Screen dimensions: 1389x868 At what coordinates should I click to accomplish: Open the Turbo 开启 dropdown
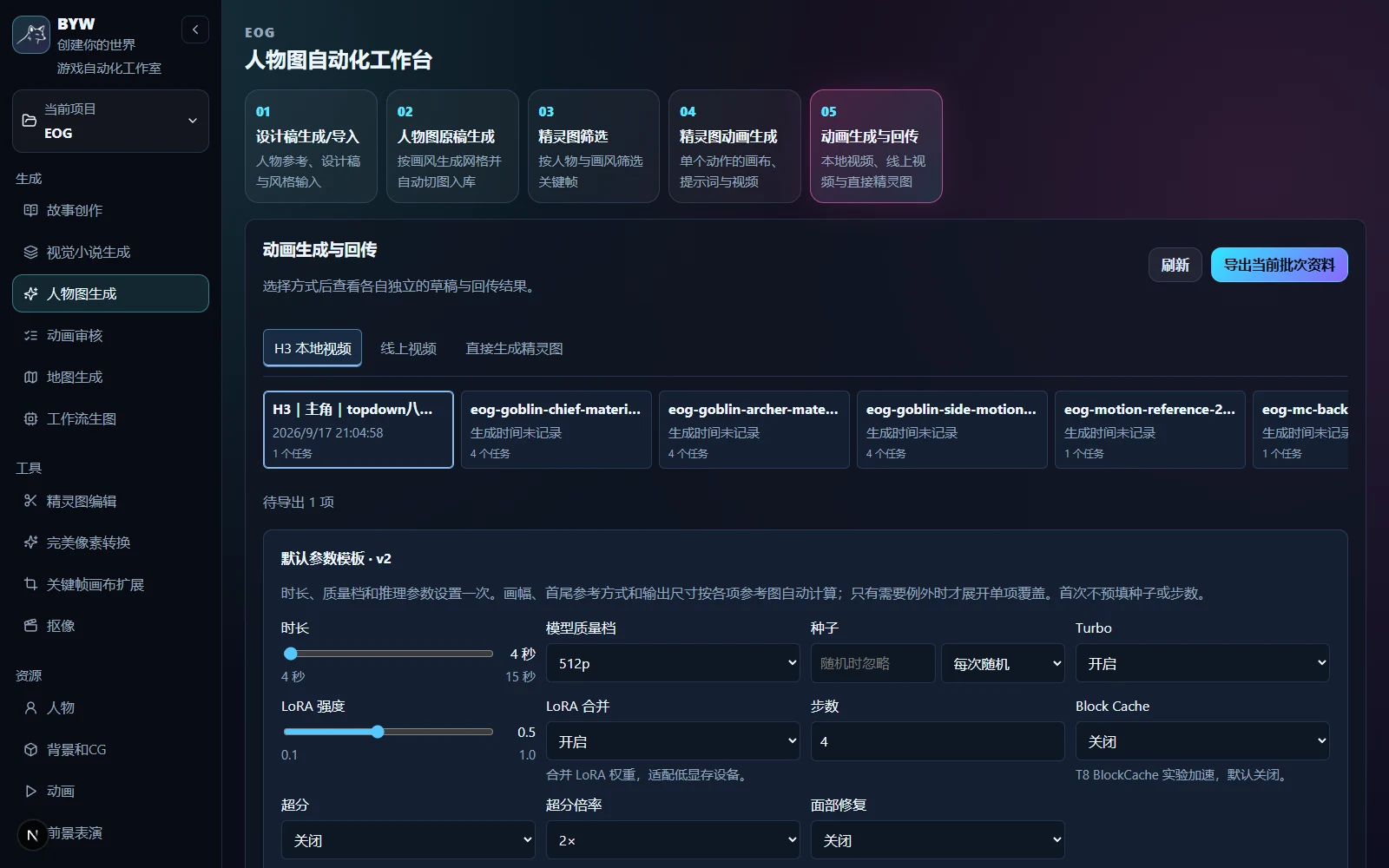[1202, 663]
